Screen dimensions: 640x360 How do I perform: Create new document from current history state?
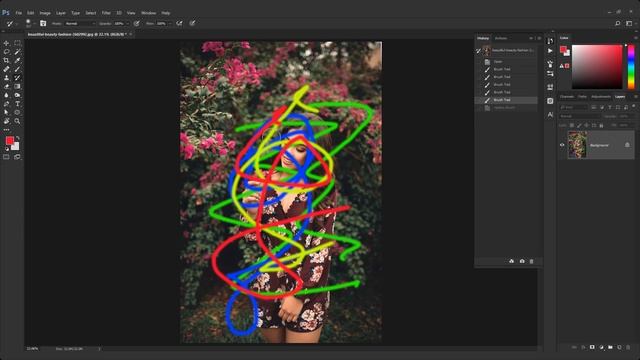click(x=511, y=261)
